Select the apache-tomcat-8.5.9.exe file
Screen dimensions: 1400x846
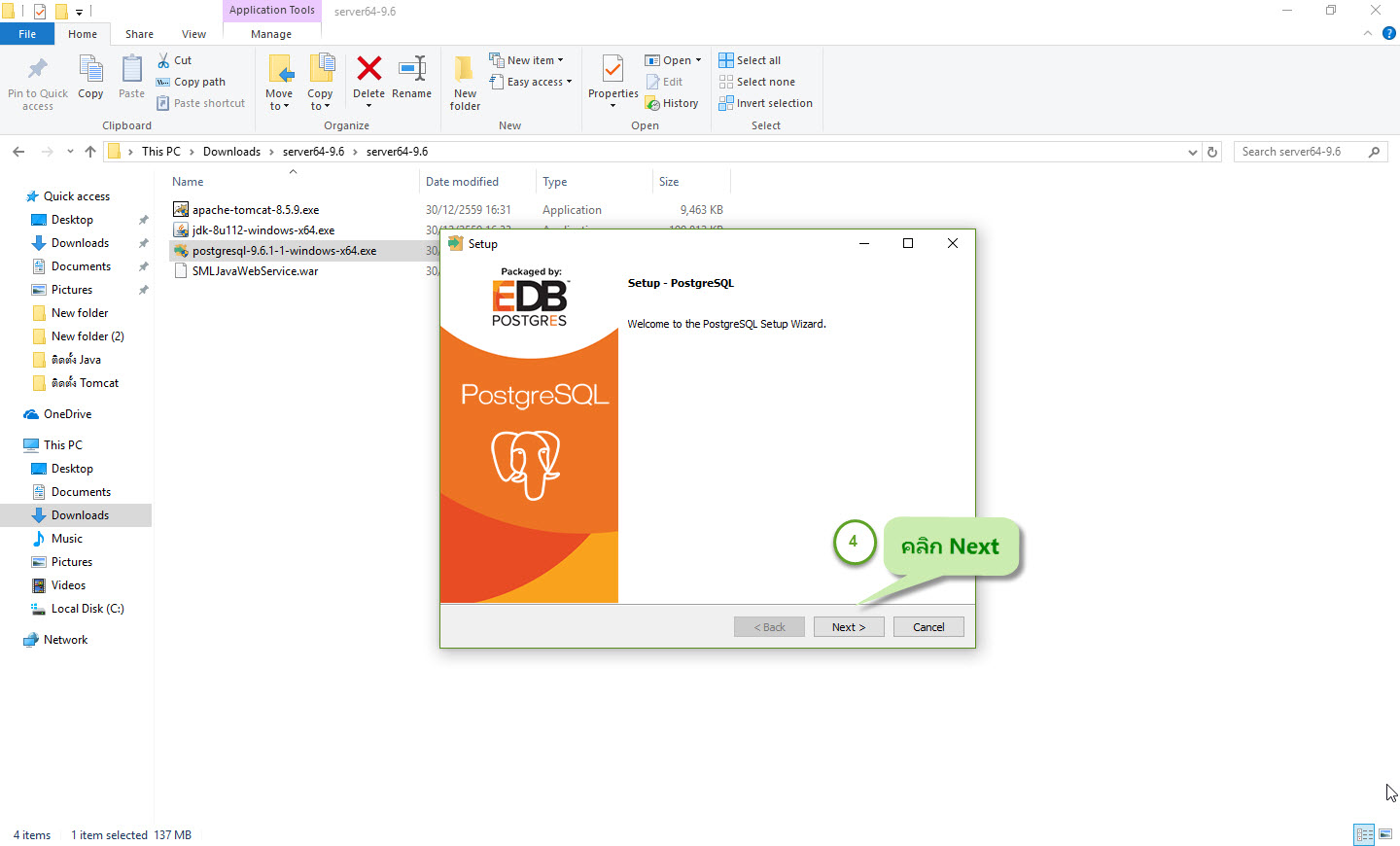(256, 210)
